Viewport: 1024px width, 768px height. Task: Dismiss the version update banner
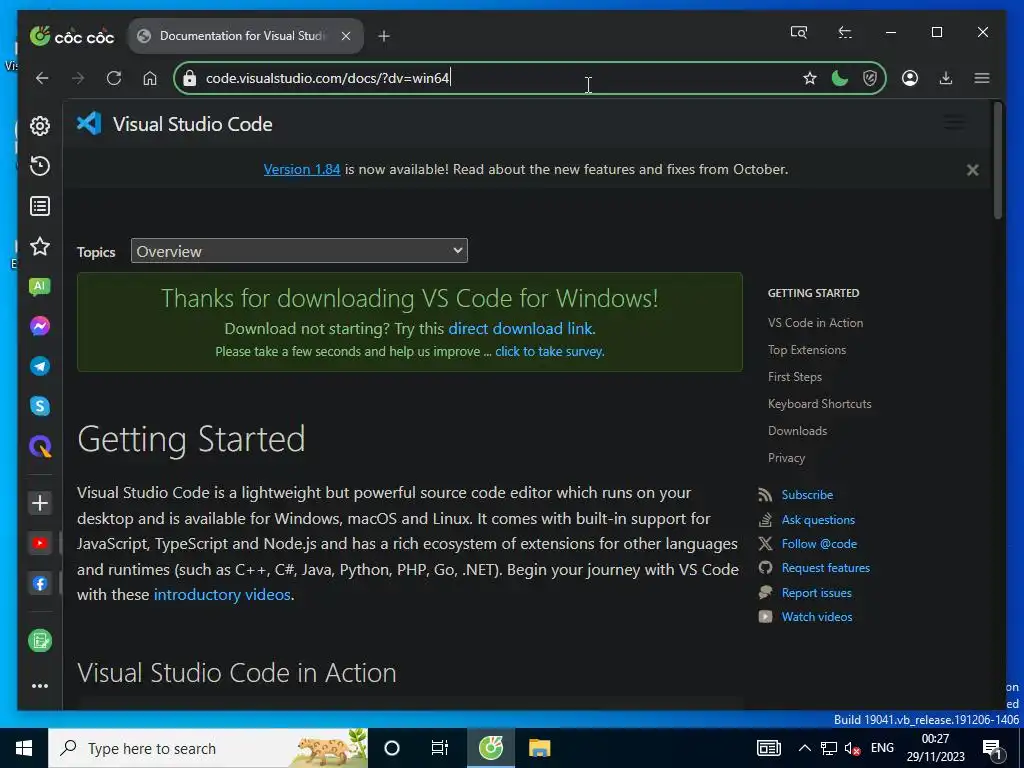[x=972, y=170]
